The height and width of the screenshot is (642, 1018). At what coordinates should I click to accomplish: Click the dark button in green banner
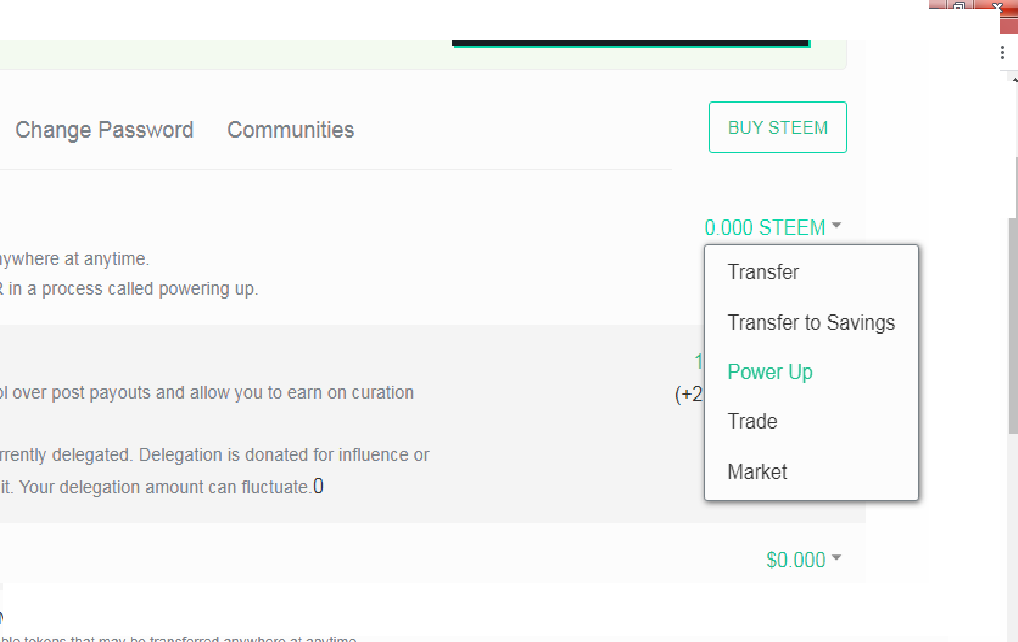[630, 43]
